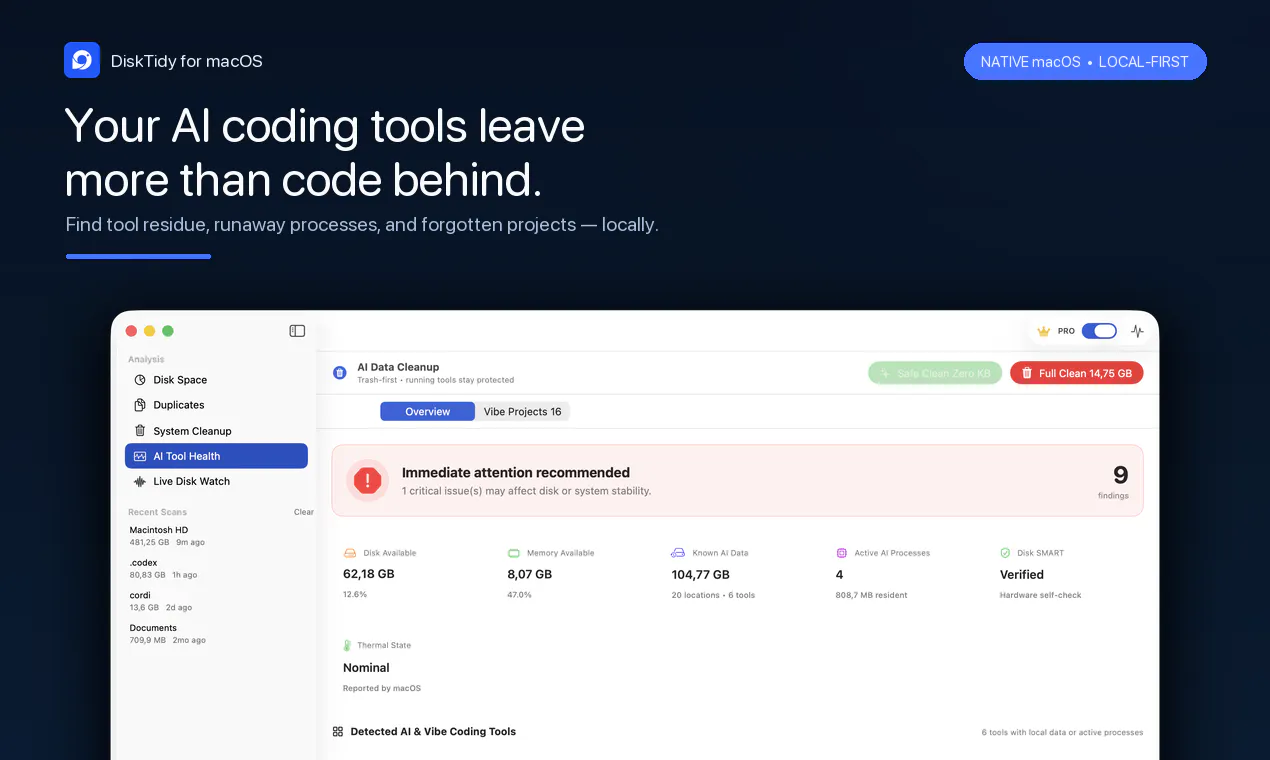Click the Disk Space pie chart icon
Screen dimensions: 1270x760
click(x=140, y=380)
